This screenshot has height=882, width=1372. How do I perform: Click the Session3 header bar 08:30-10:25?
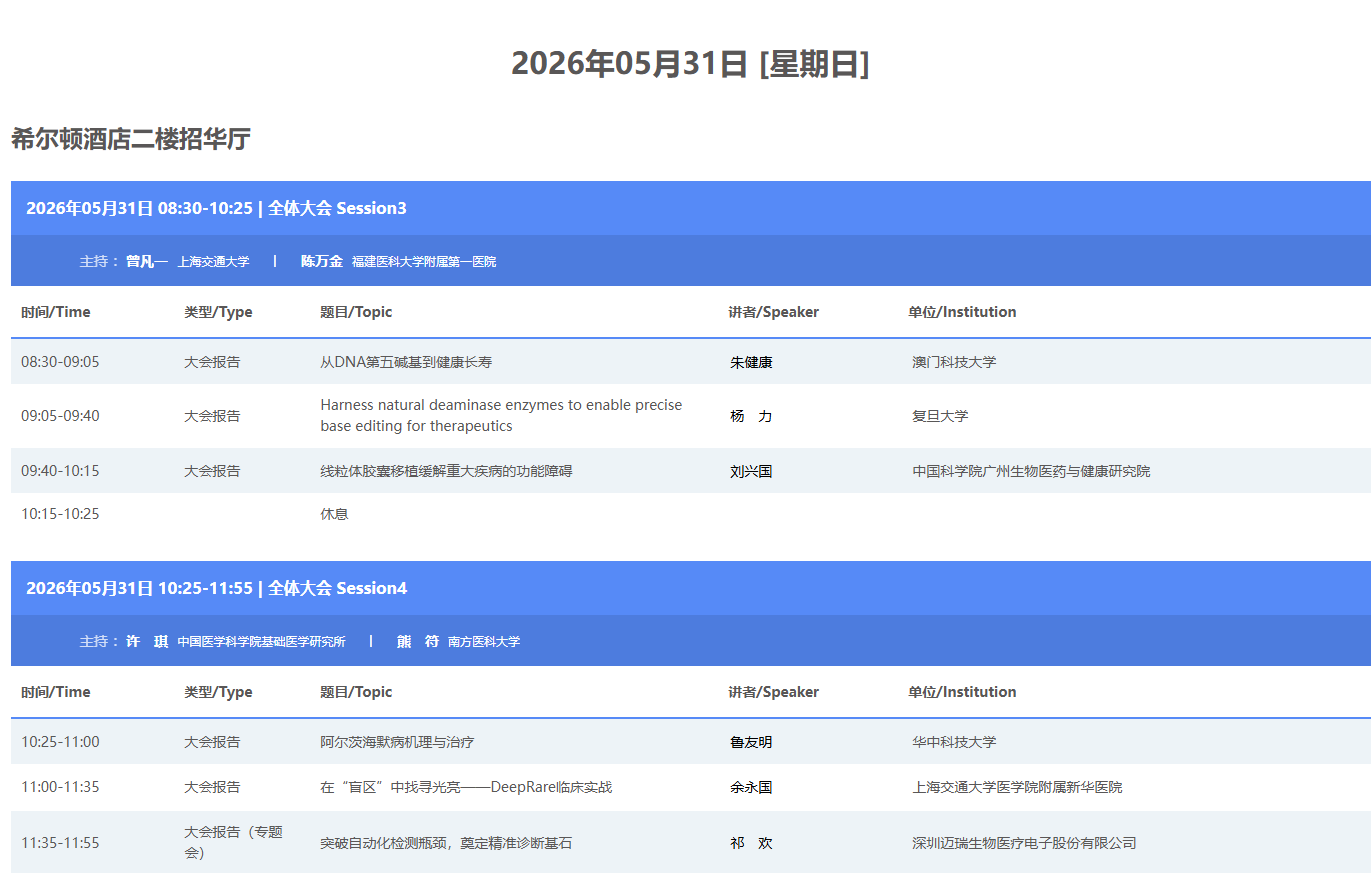point(691,208)
